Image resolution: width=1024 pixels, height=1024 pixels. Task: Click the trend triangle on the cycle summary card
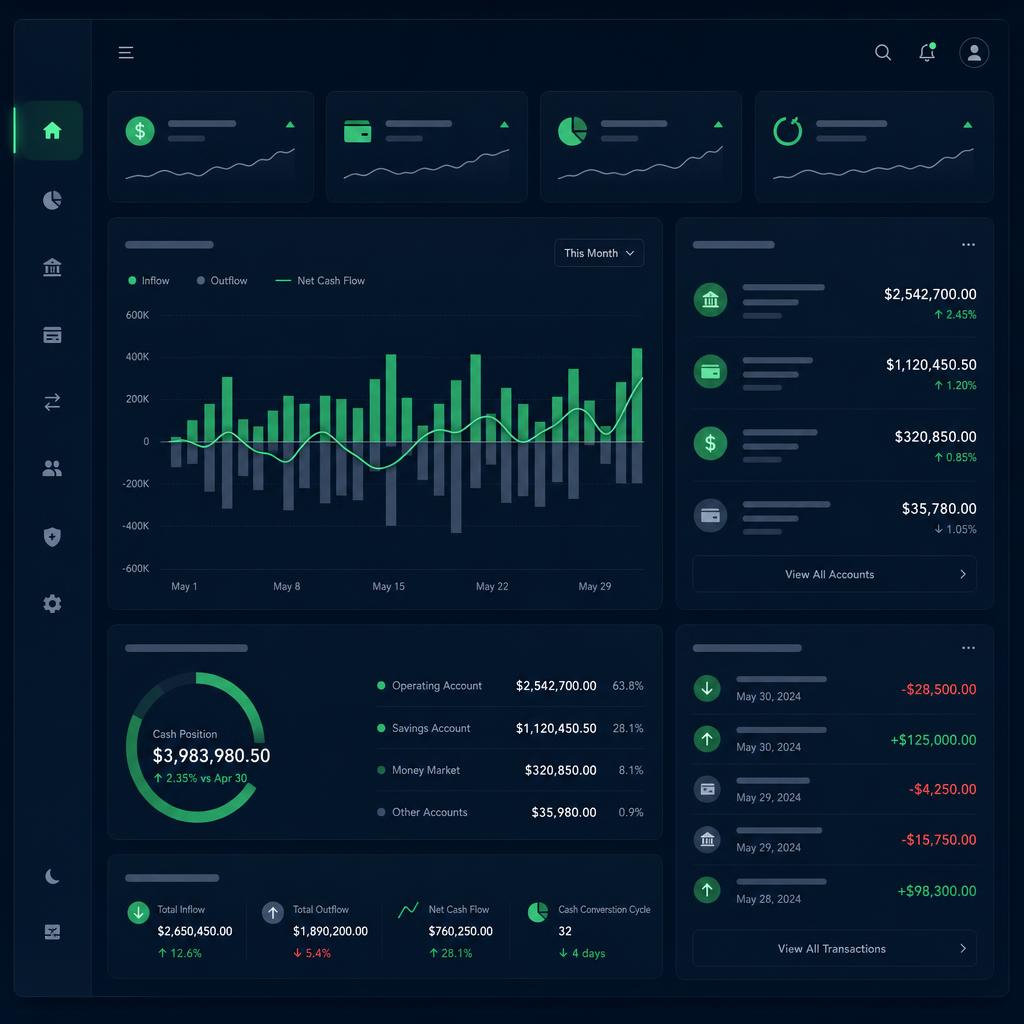(x=968, y=125)
